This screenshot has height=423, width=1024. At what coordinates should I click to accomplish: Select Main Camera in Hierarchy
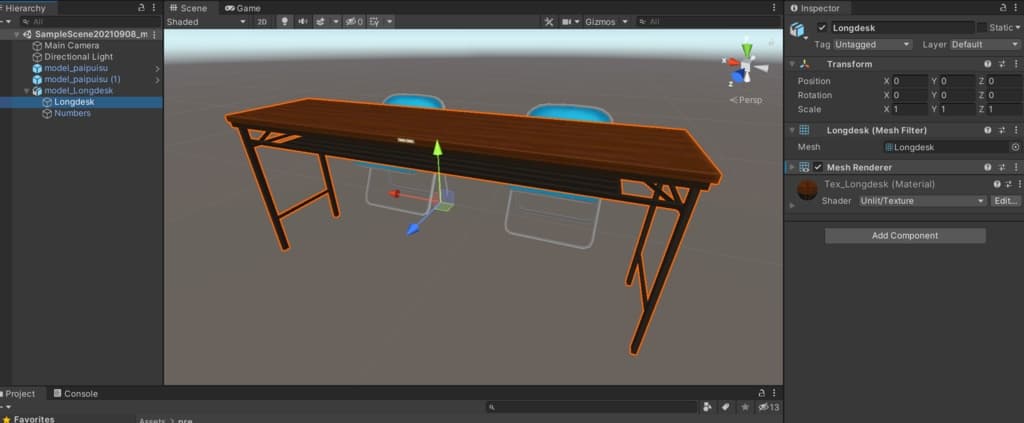pyautogui.click(x=71, y=46)
